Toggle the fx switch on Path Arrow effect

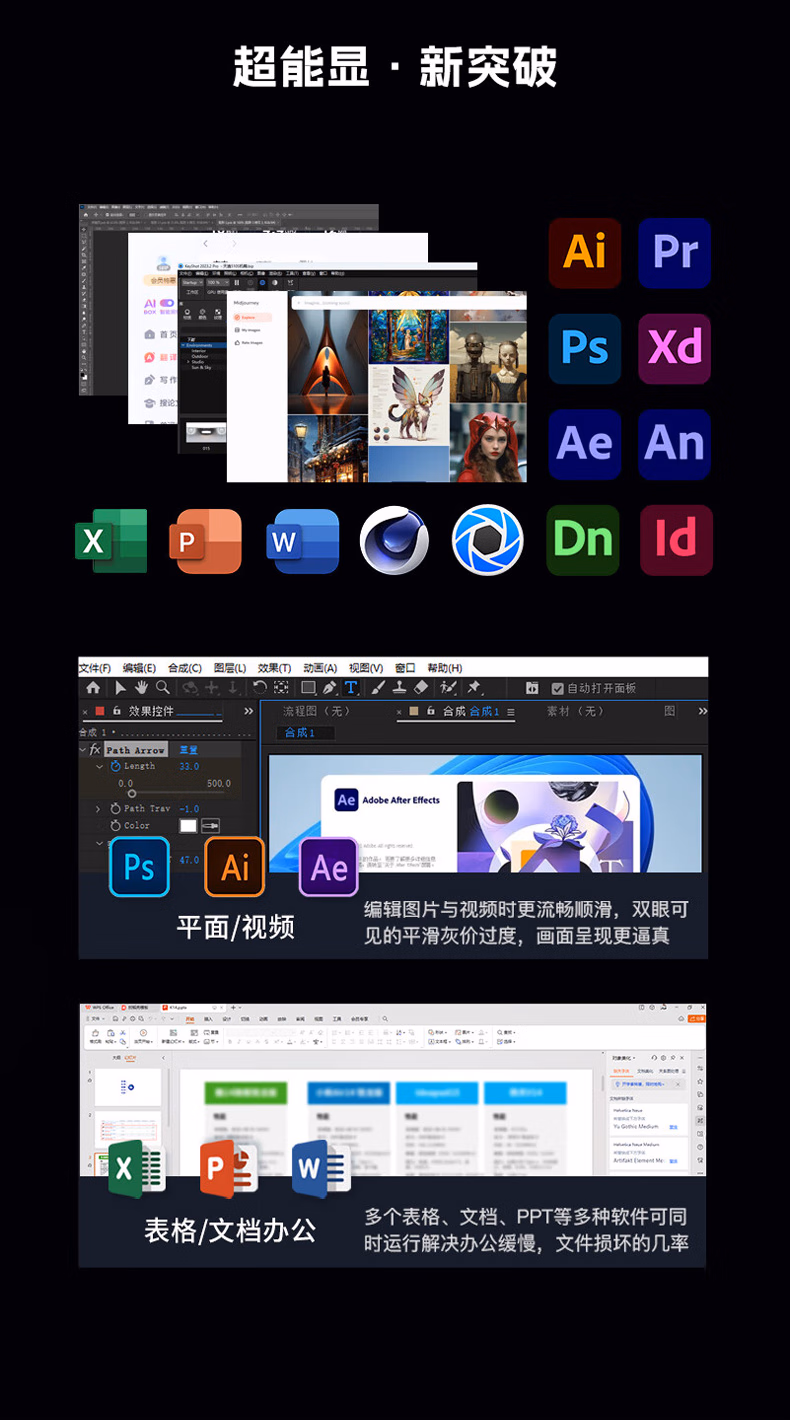(95, 750)
